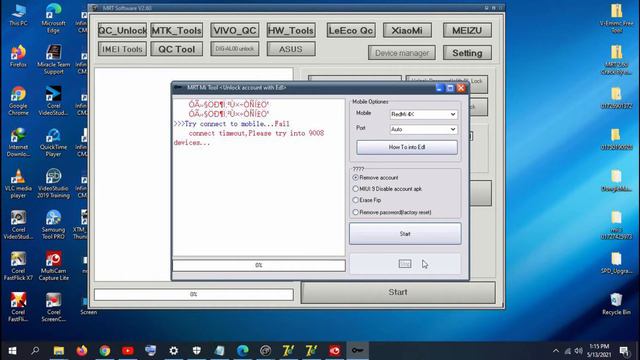
Task: Open MTK_Tools tab in MRT Software
Action: (177, 30)
